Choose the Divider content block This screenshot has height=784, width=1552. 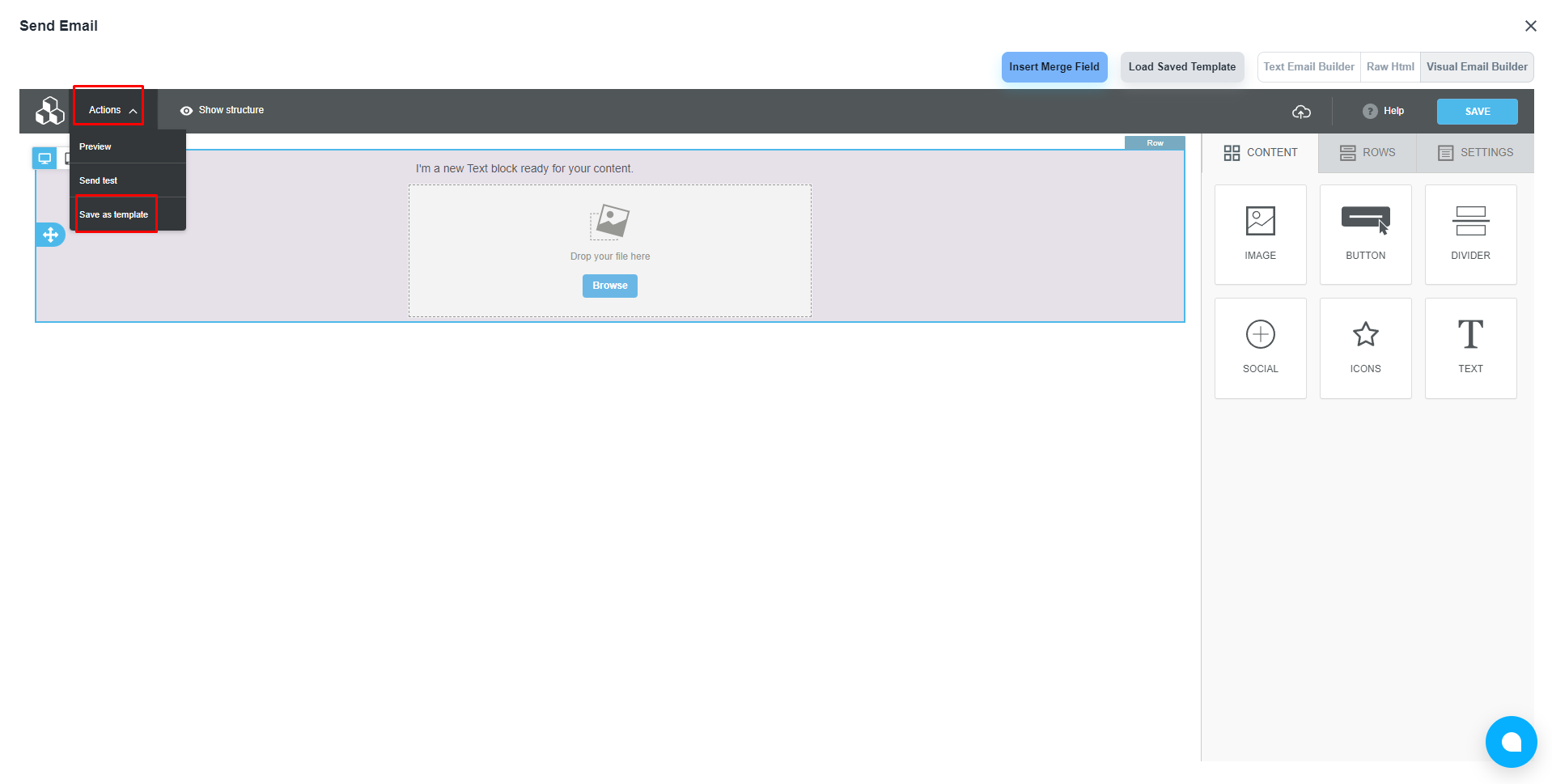pyautogui.click(x=1470, y=235)
